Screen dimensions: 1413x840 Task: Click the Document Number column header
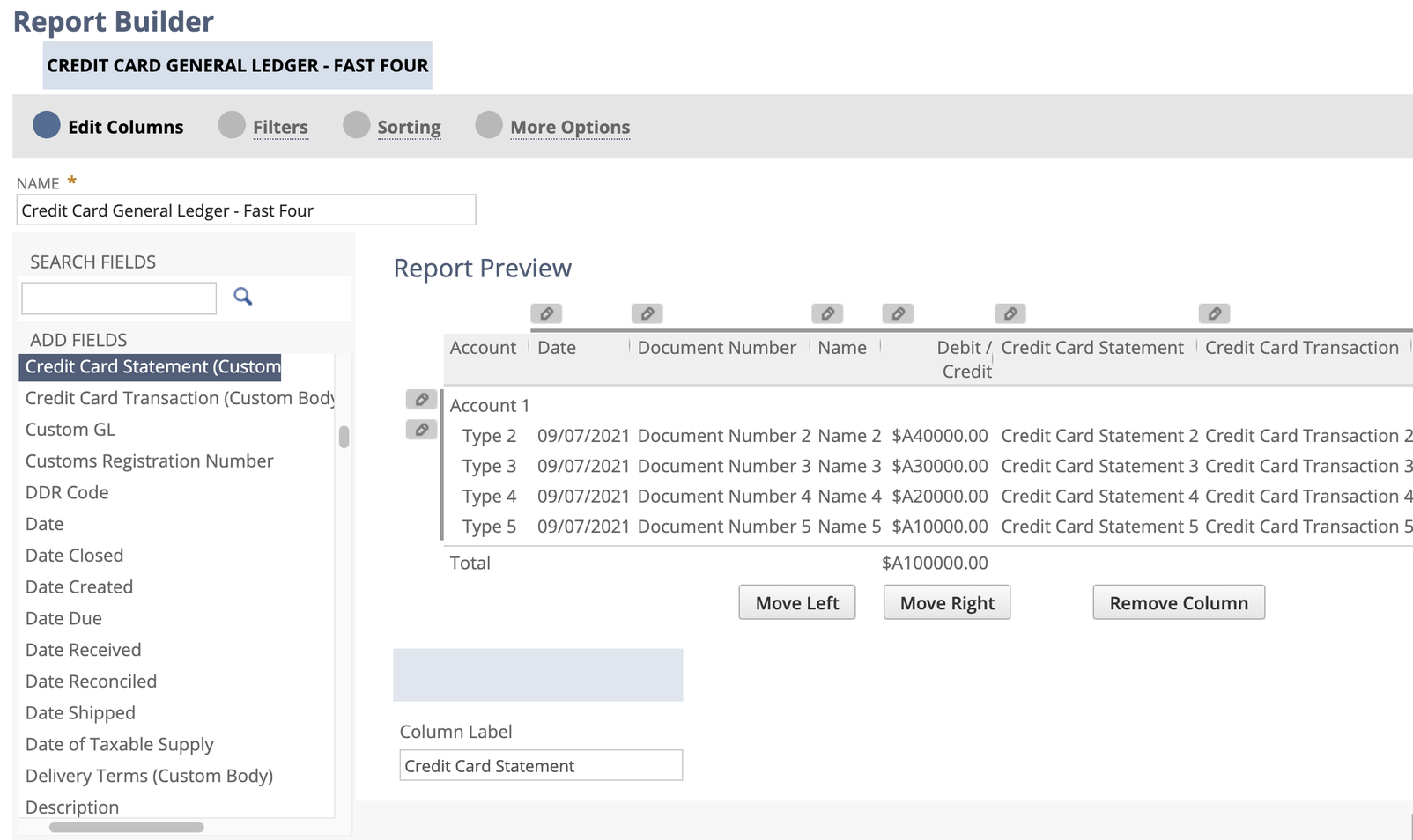coord(717,348)
